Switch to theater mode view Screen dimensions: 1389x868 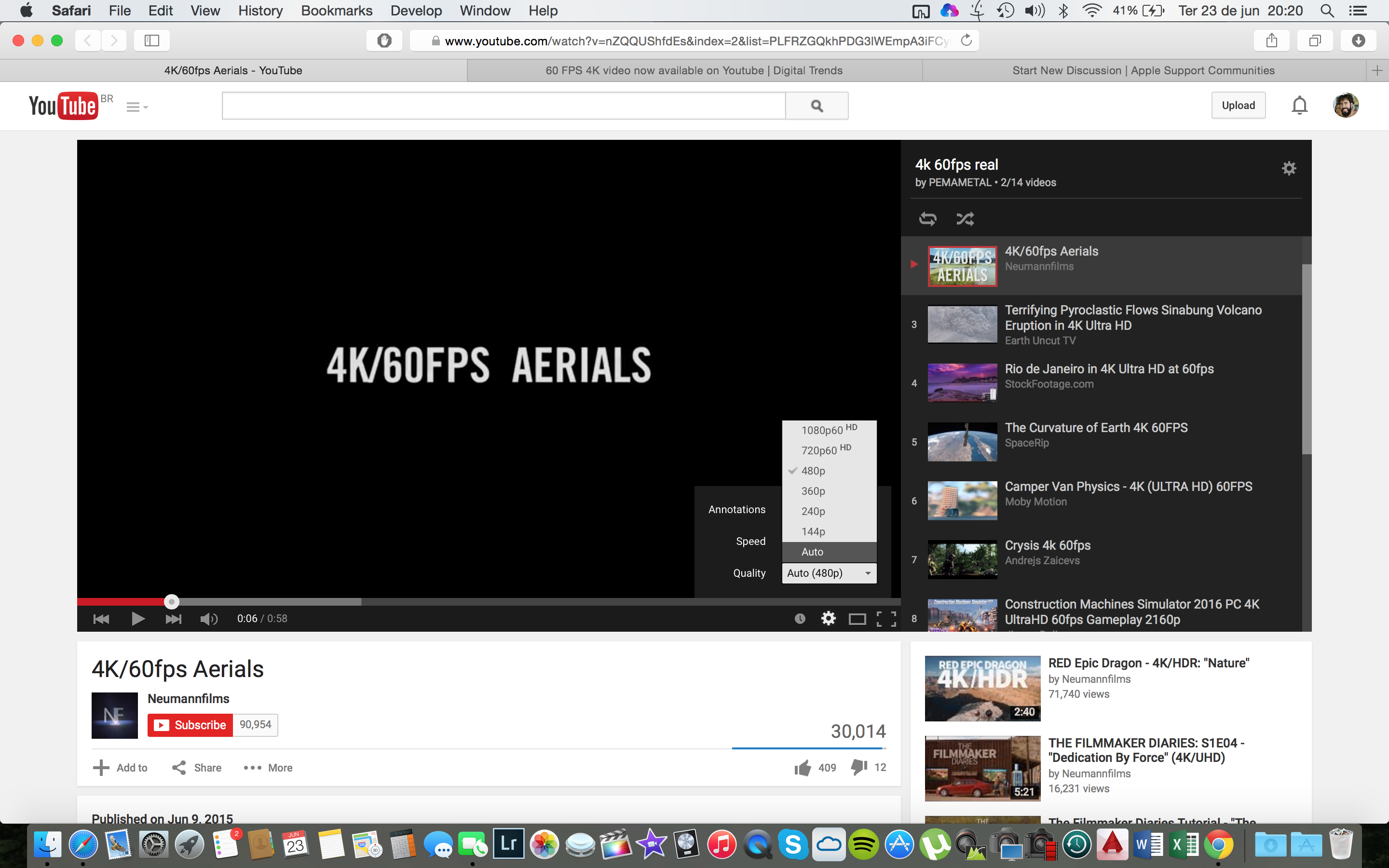[x=857, y=618]
